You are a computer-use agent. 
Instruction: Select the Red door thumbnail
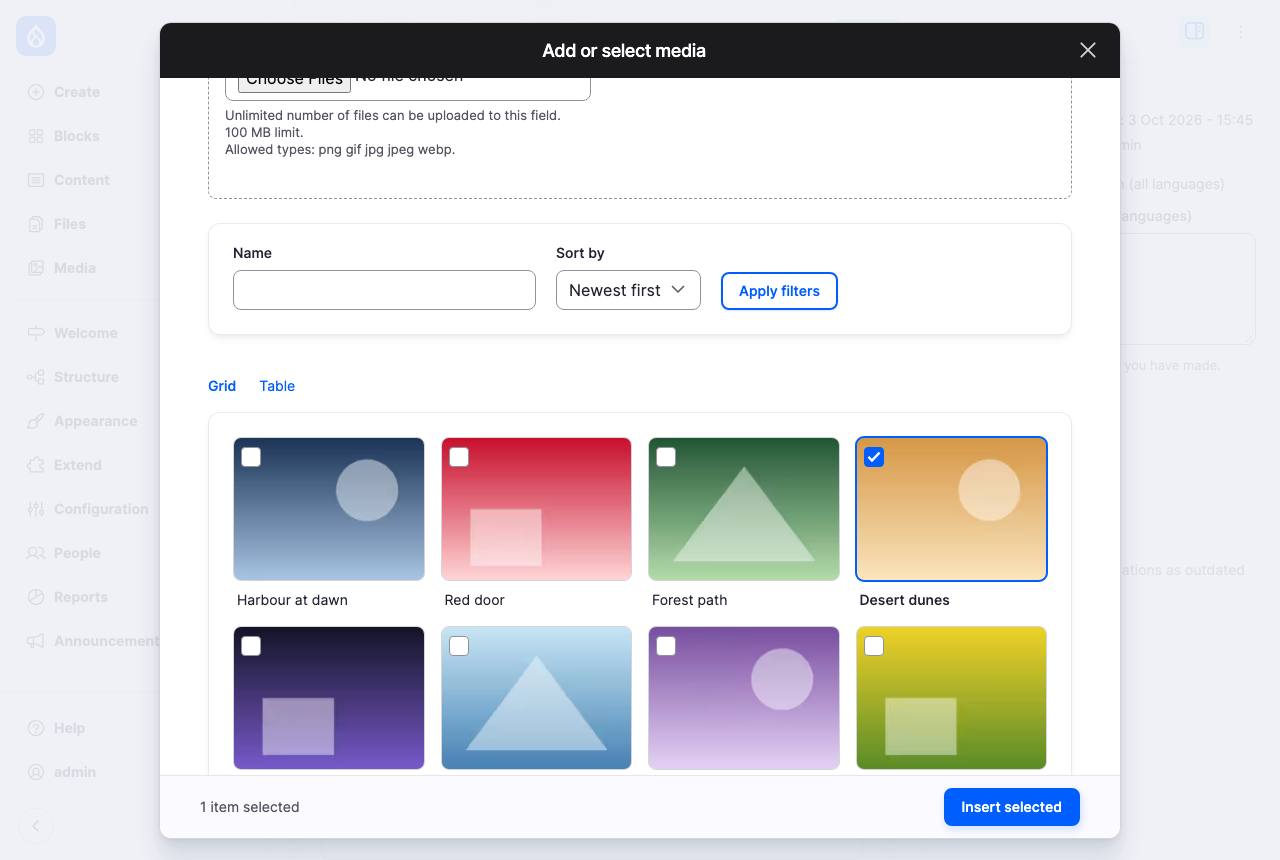(536, 509)
